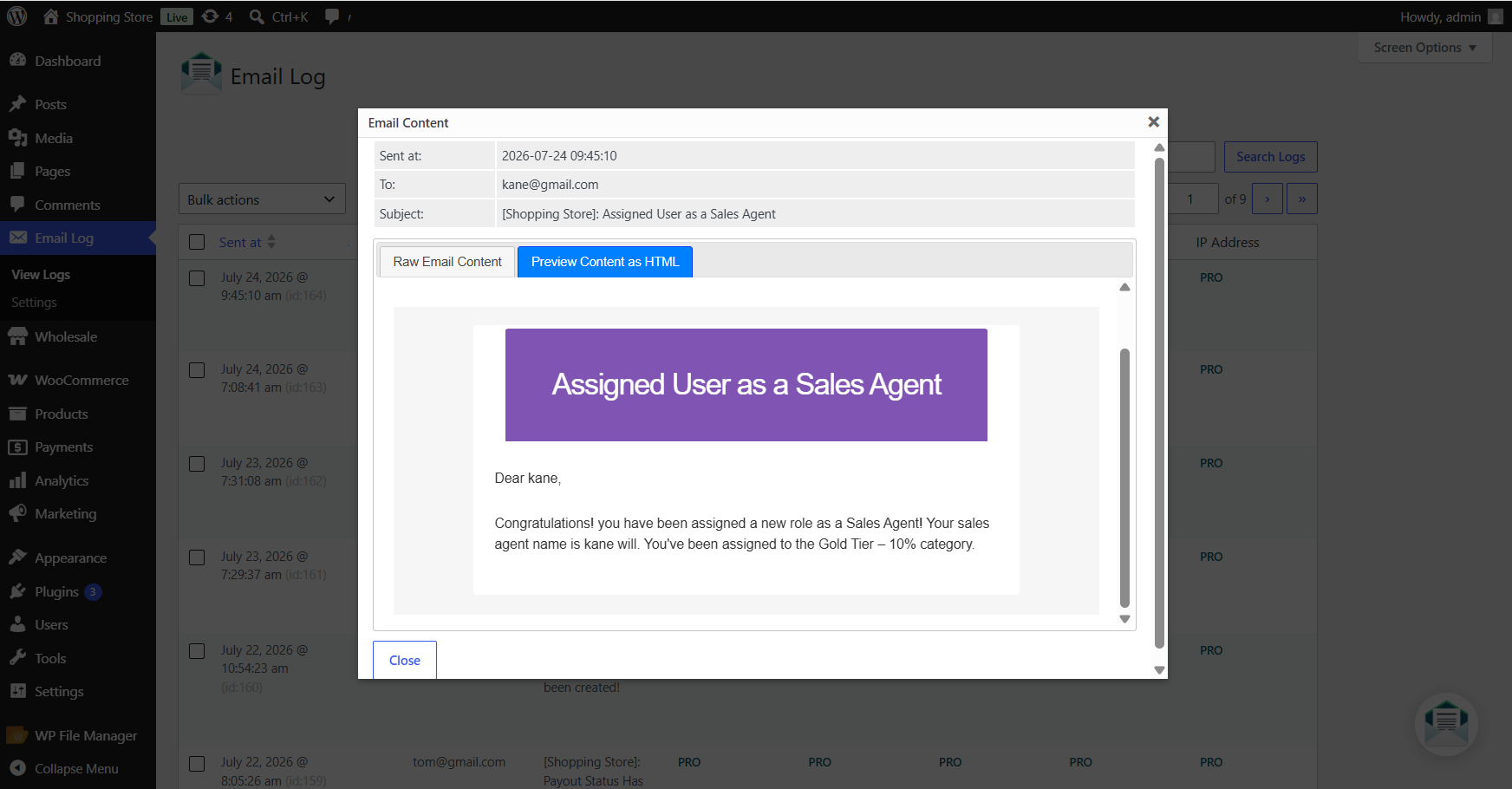Click the Collapse Menu arrow icon
The width and height of the screenshot is (1512, 789).
17,768
